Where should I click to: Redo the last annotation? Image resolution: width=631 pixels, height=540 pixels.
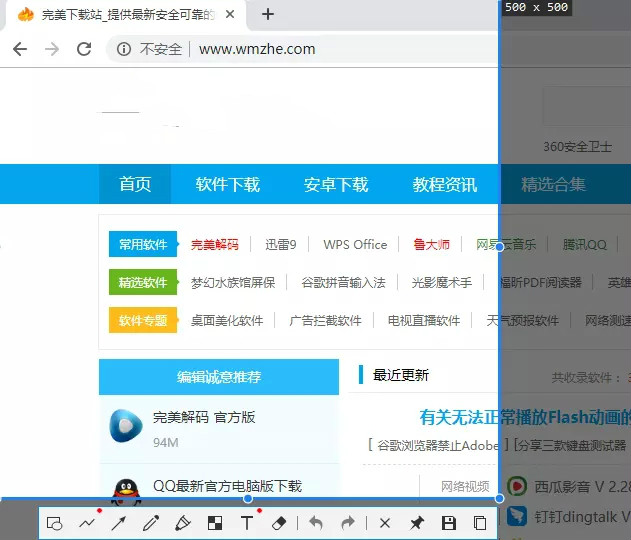(x=348, y=523)
